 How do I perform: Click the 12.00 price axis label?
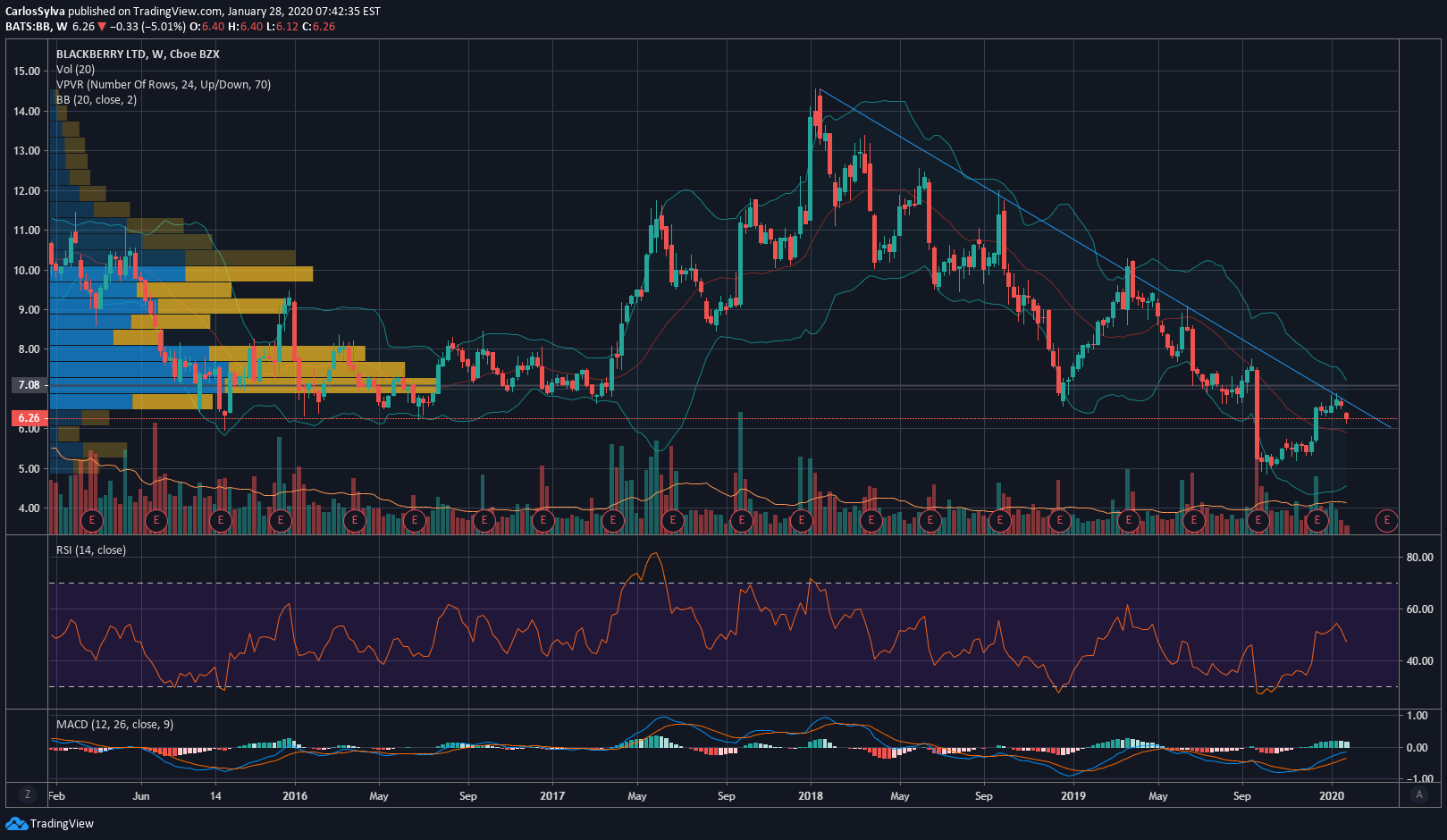click(x=27, y=191)
